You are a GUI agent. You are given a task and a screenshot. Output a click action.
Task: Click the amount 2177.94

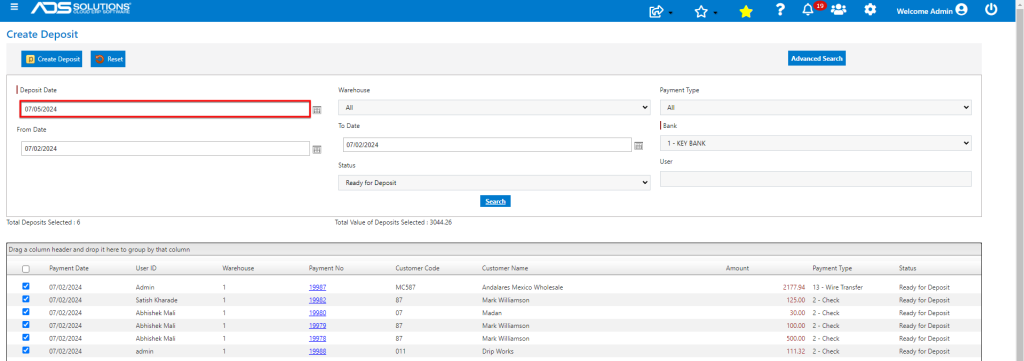click(x=793, y=287)
